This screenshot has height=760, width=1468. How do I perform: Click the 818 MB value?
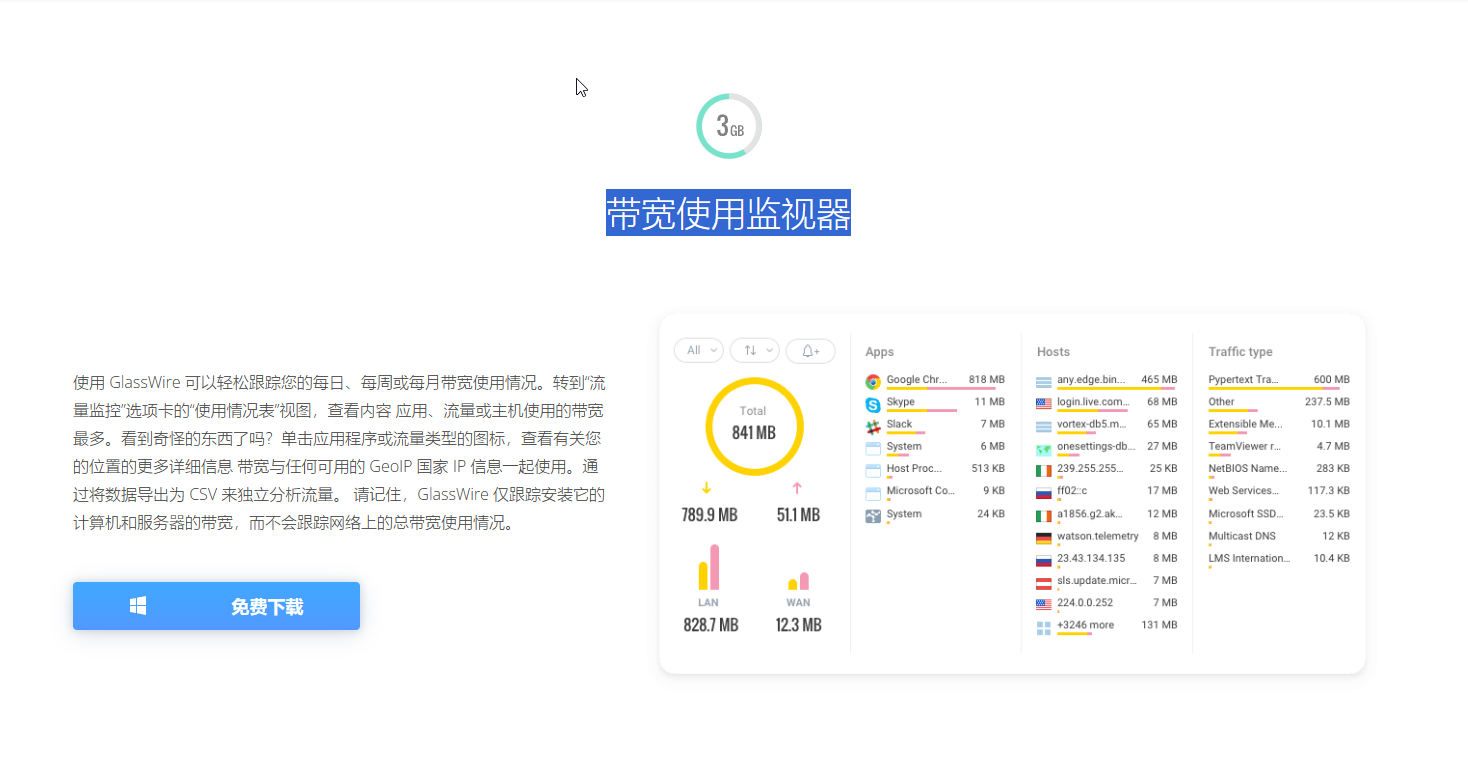[986, 380]
